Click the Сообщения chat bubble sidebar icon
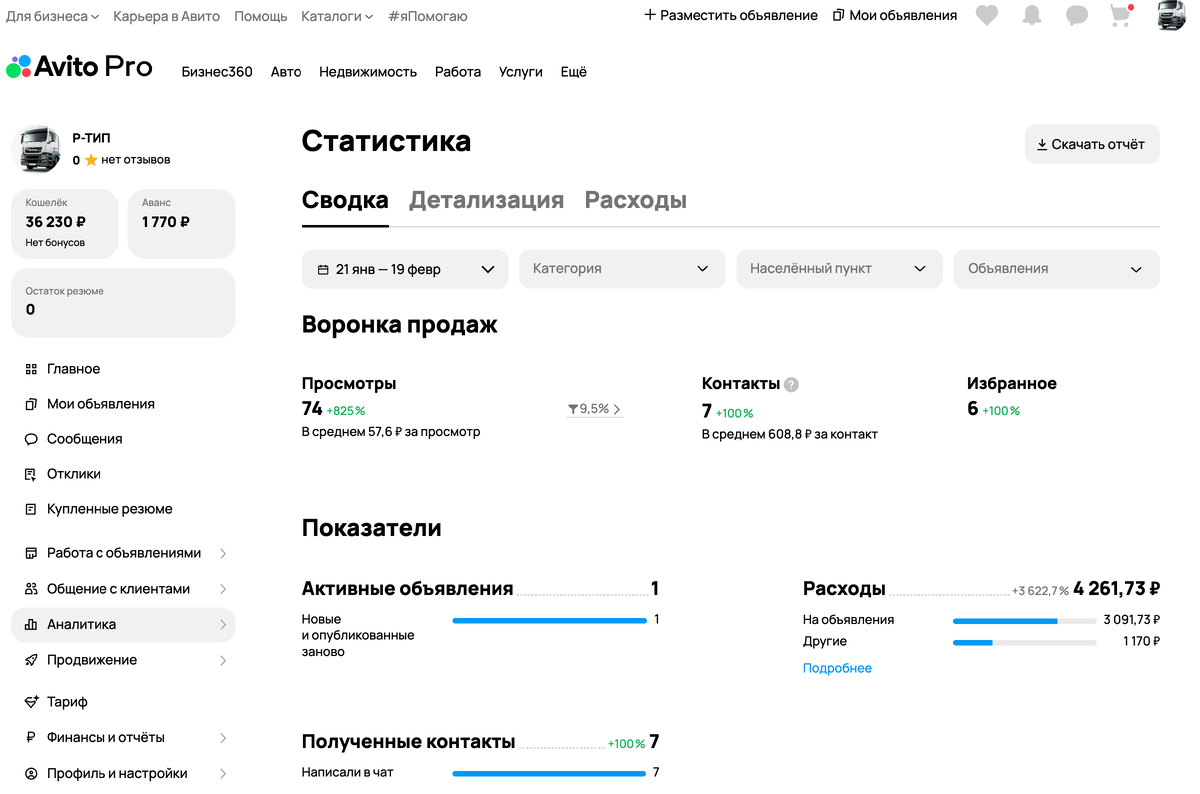Viewport: 1200px width, 794px height. (x=31, y=439)
